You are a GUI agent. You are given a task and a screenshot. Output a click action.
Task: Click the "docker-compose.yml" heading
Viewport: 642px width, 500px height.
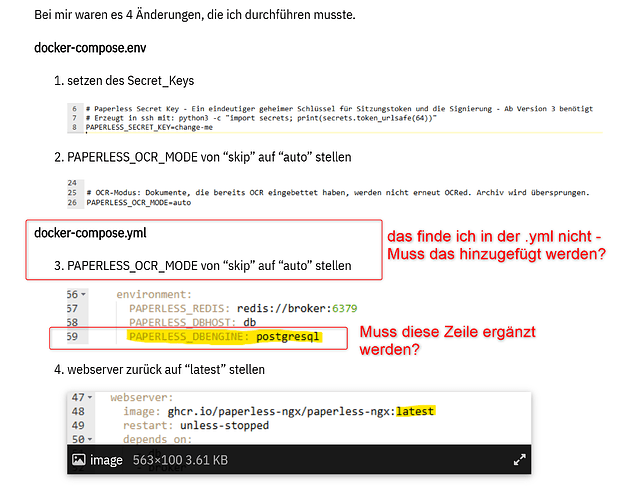click(x=90, y=233)
